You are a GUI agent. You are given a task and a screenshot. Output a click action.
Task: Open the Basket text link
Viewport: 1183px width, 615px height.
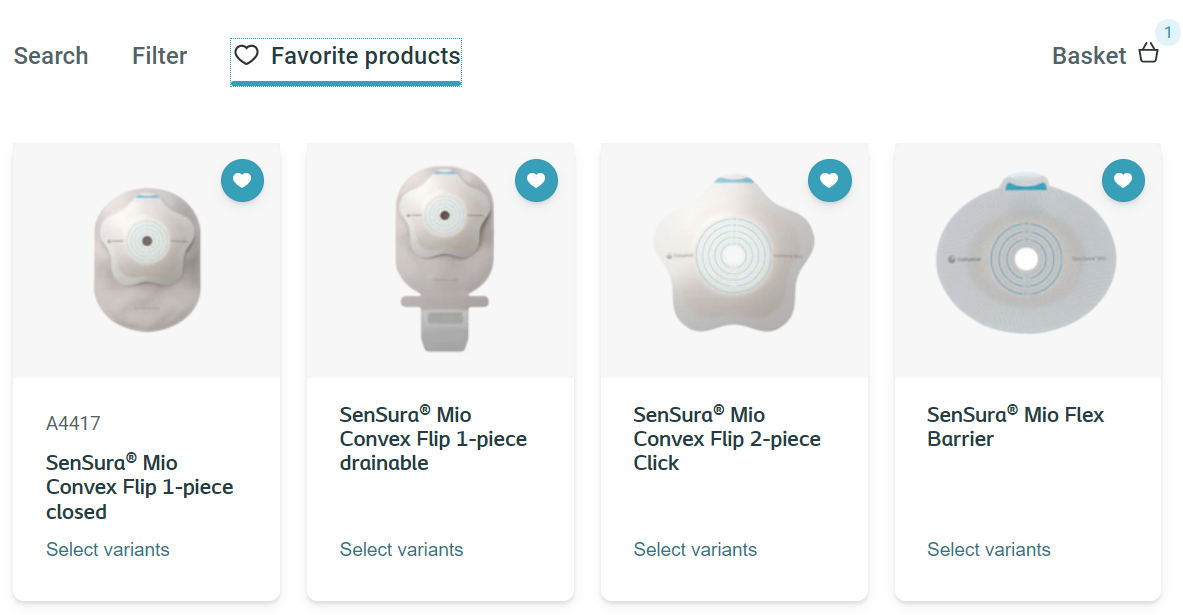click(1089, 56)
